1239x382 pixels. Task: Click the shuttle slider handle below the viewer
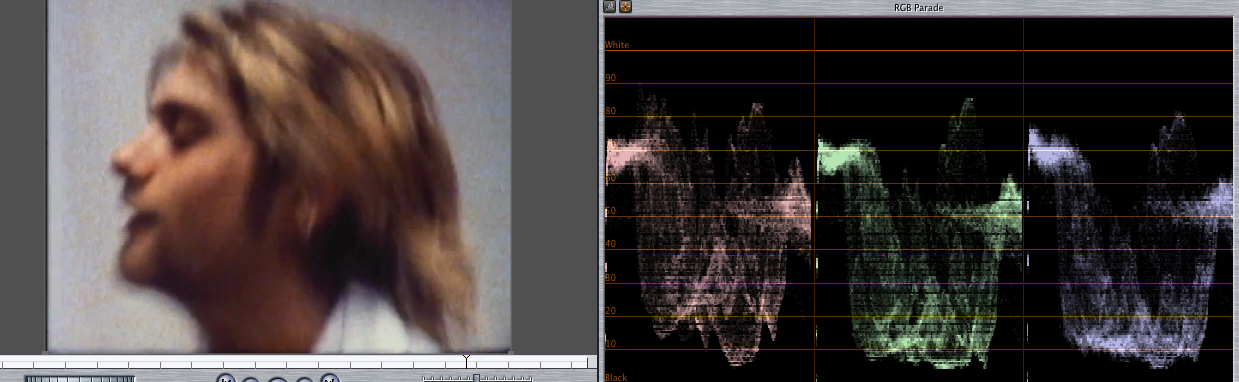point(476,378)
